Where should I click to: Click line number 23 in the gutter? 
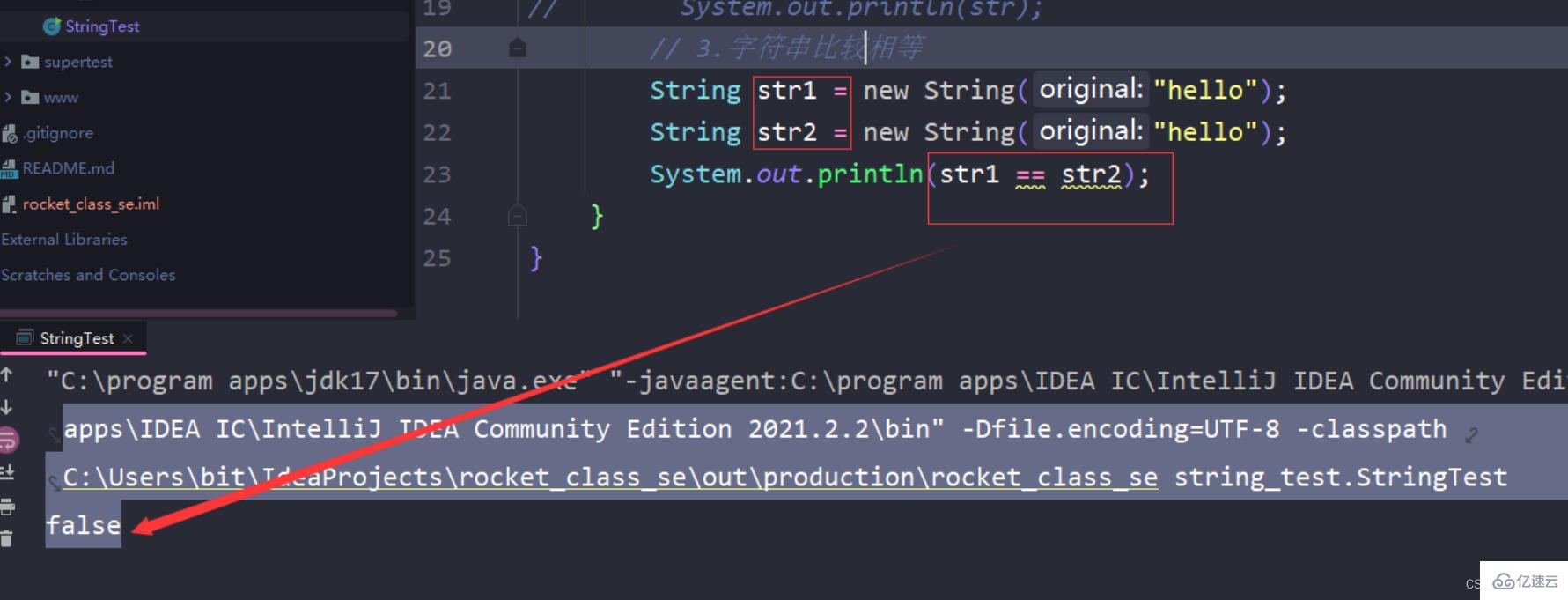pyautogui.click(x=437, y=174)
